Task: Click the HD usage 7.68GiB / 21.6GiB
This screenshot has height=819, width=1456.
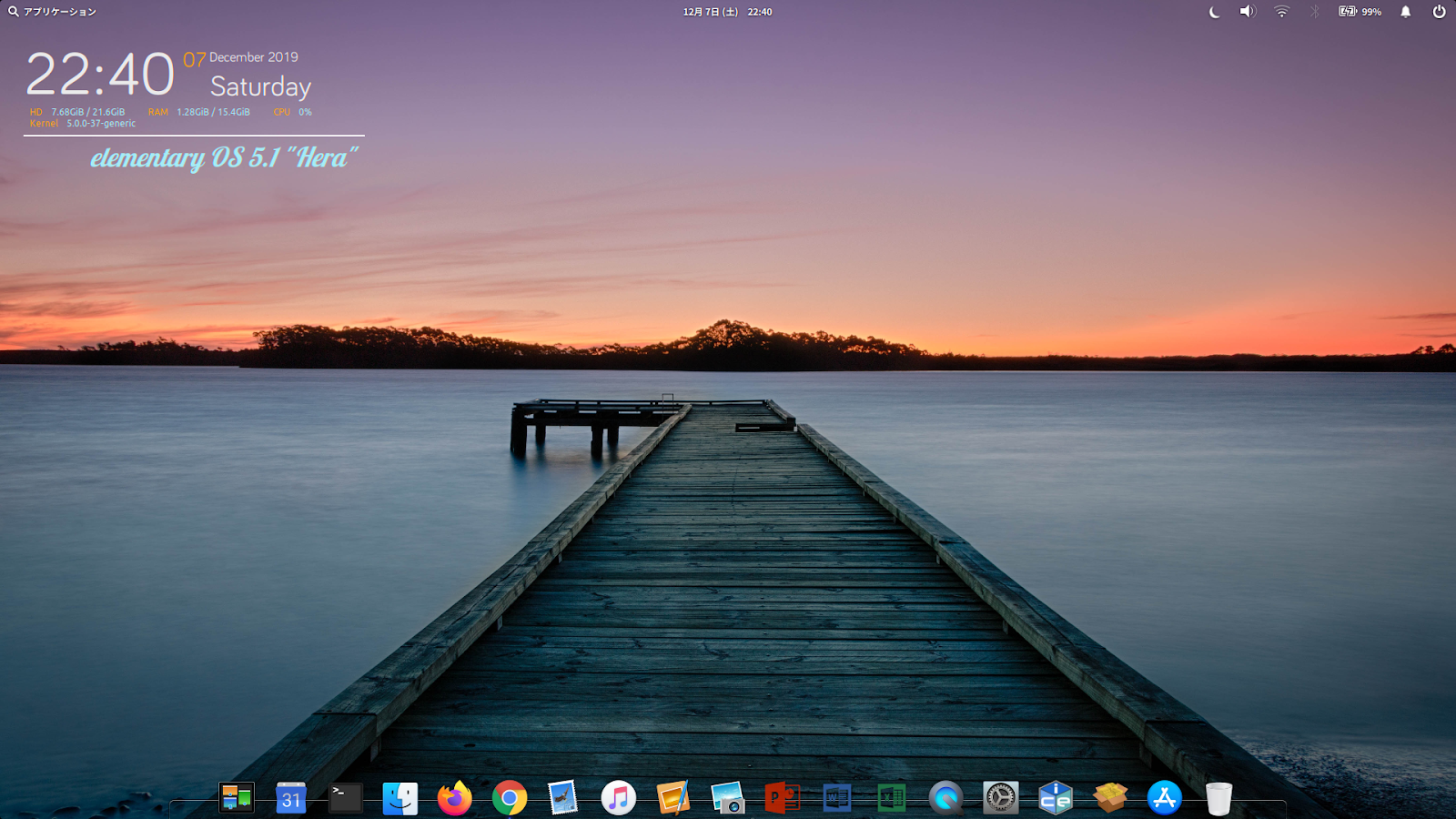Action: click(77, 112)
